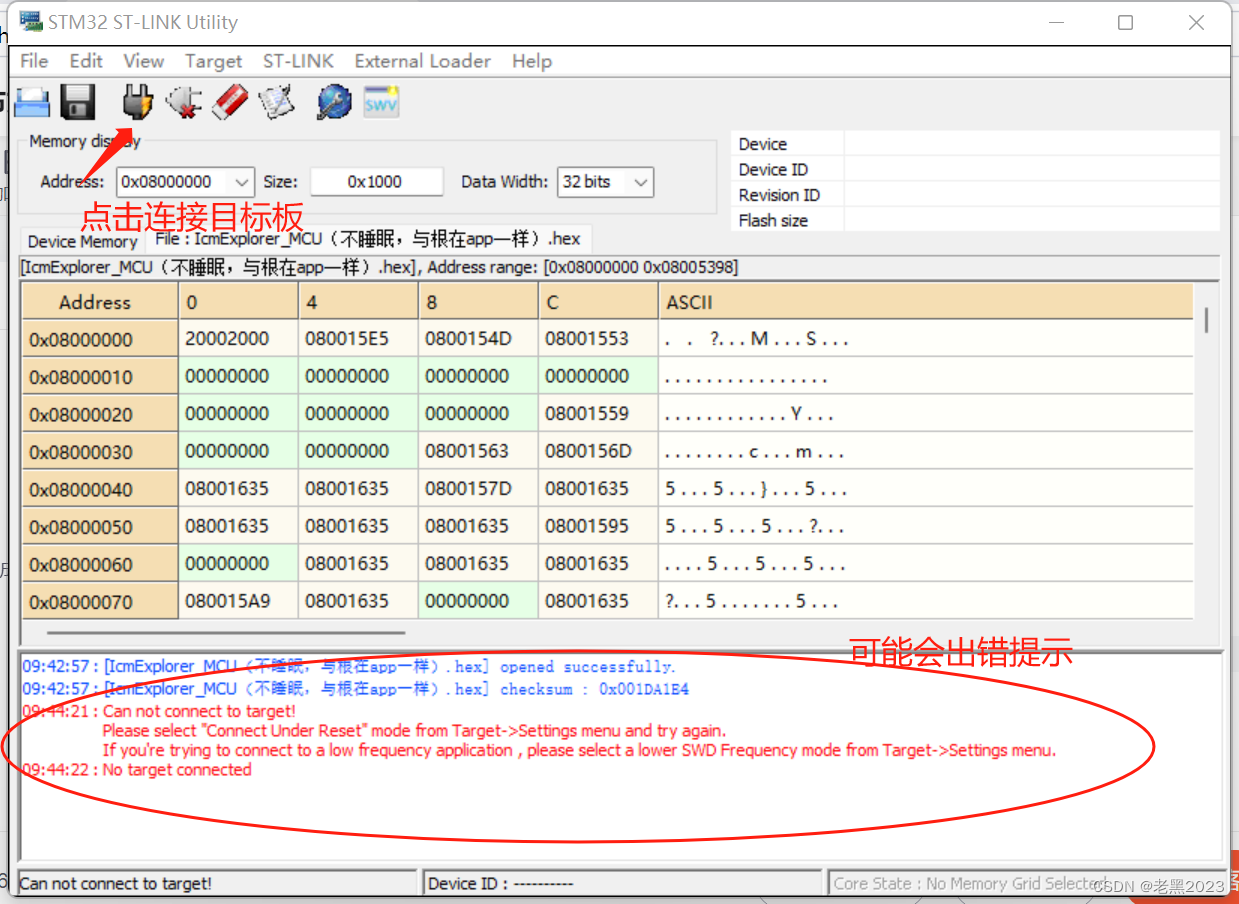This screenshot has height=904, width=1239.
Task: Open the SWV viewer icon
Action: tap(381, 101)
